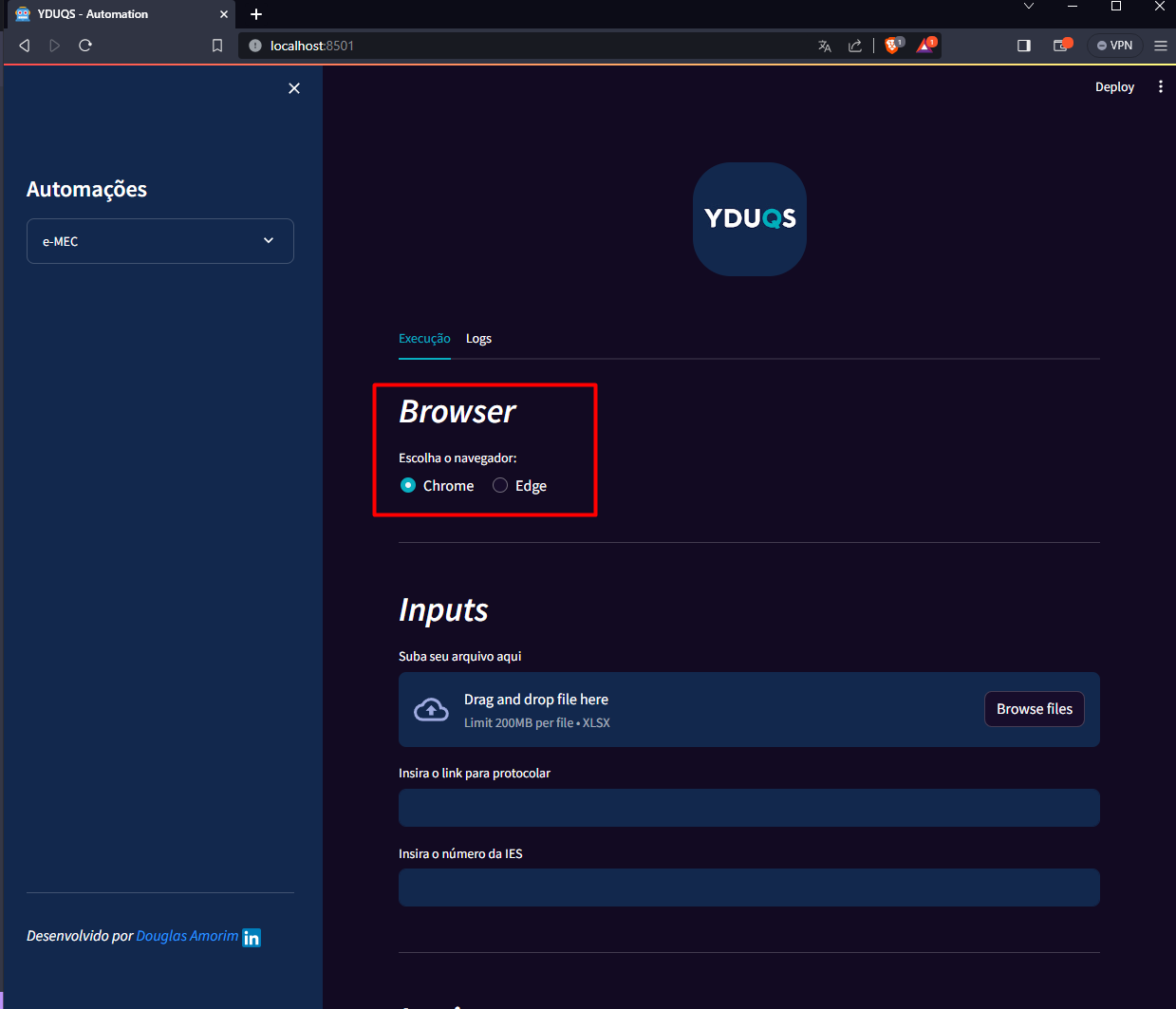
Task: Click the Browse files button
Action: 1035,709
